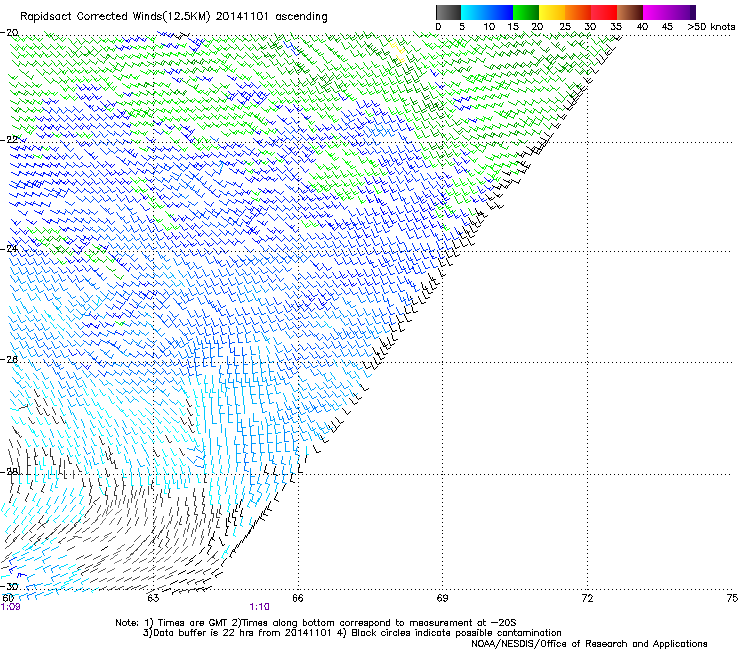The image size is (740, 650).
Task: Click the longitude axis label '75'
Action: pos(732,599)
